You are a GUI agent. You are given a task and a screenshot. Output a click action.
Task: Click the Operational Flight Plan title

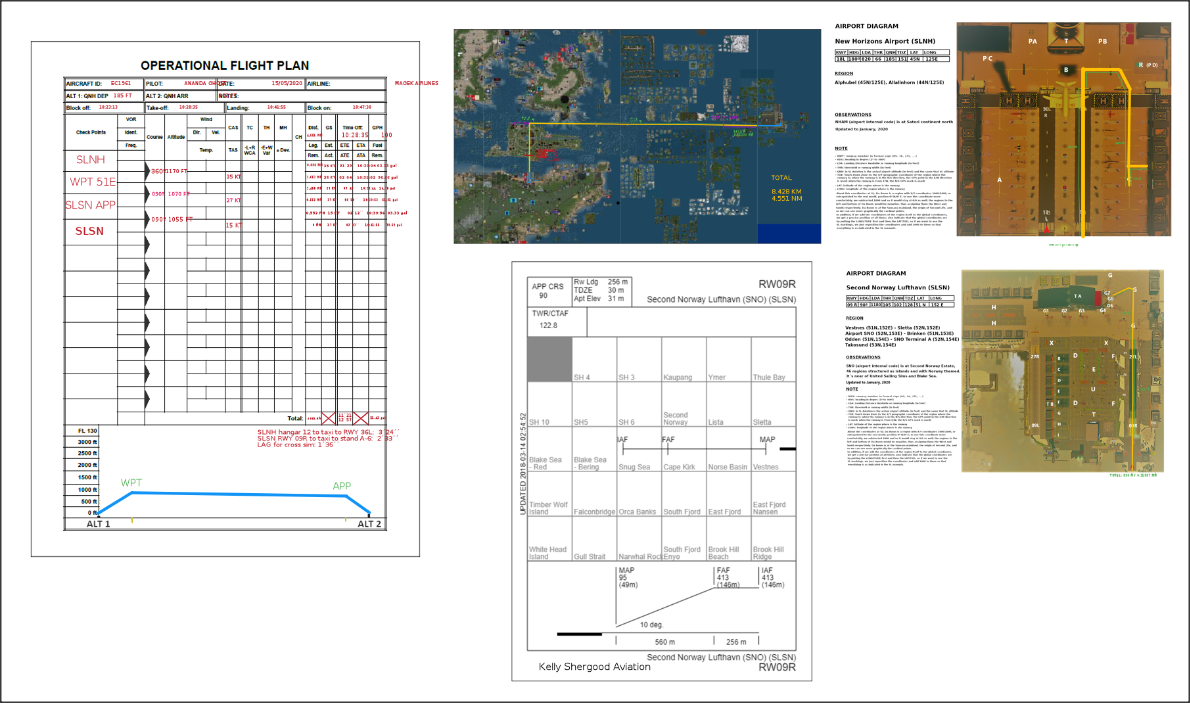click(x=225, y=66)
